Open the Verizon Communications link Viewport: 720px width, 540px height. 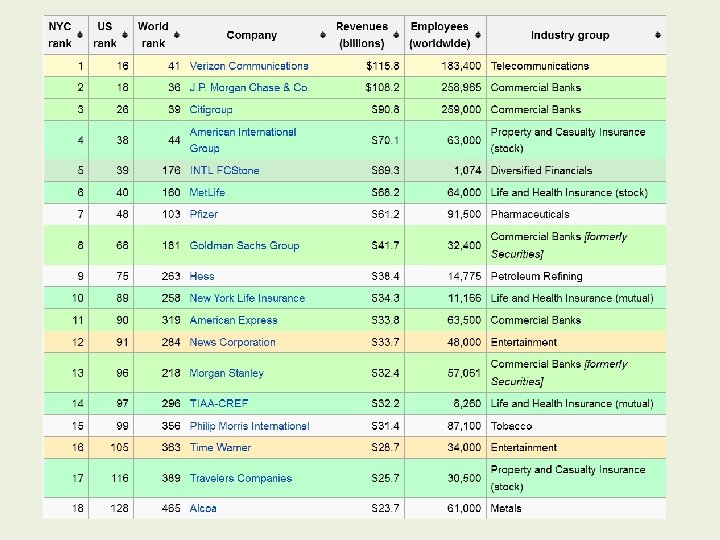249,66
